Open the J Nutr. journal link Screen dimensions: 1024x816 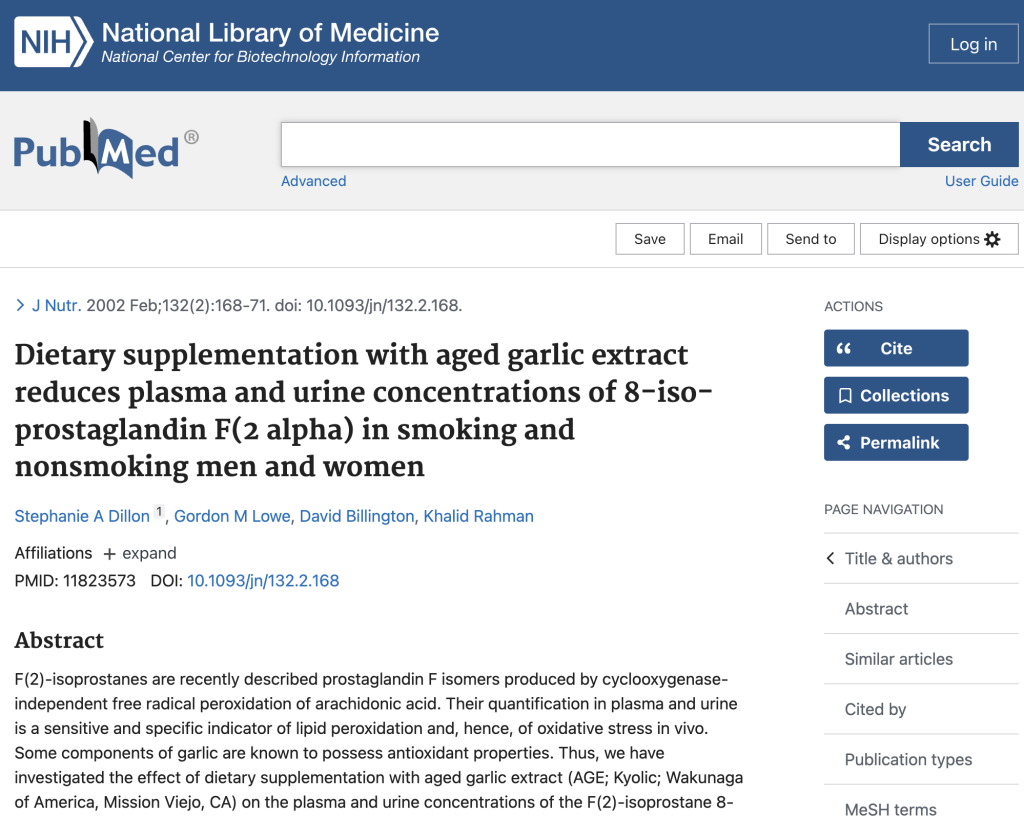click(x=57, y=306)
